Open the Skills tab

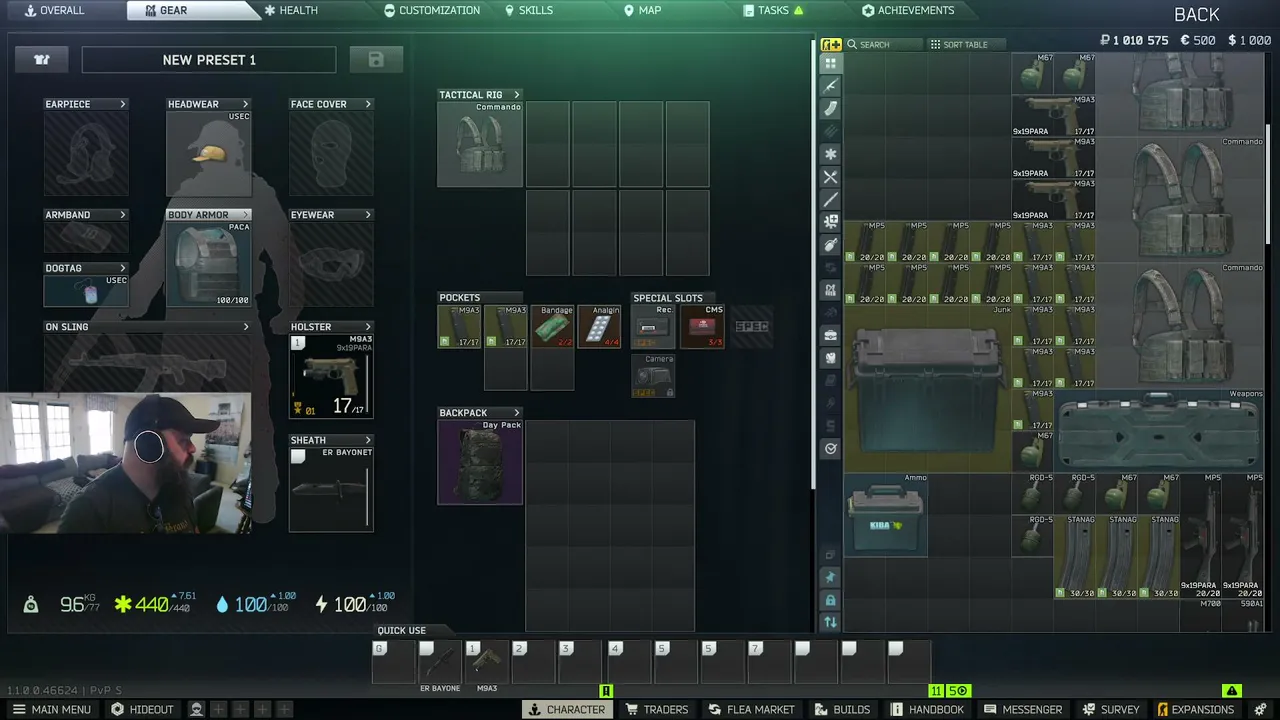529,10
